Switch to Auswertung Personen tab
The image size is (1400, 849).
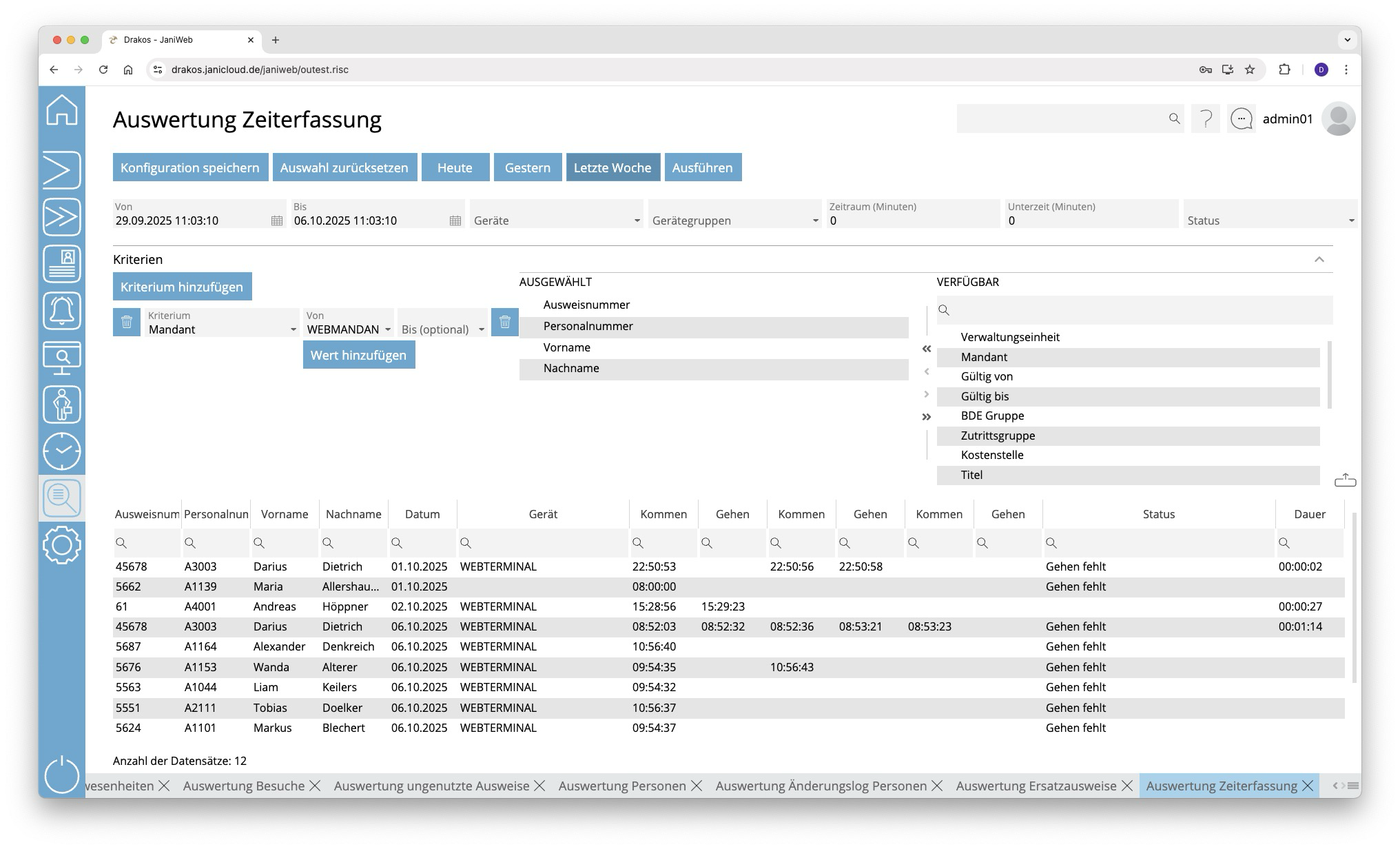621,786
